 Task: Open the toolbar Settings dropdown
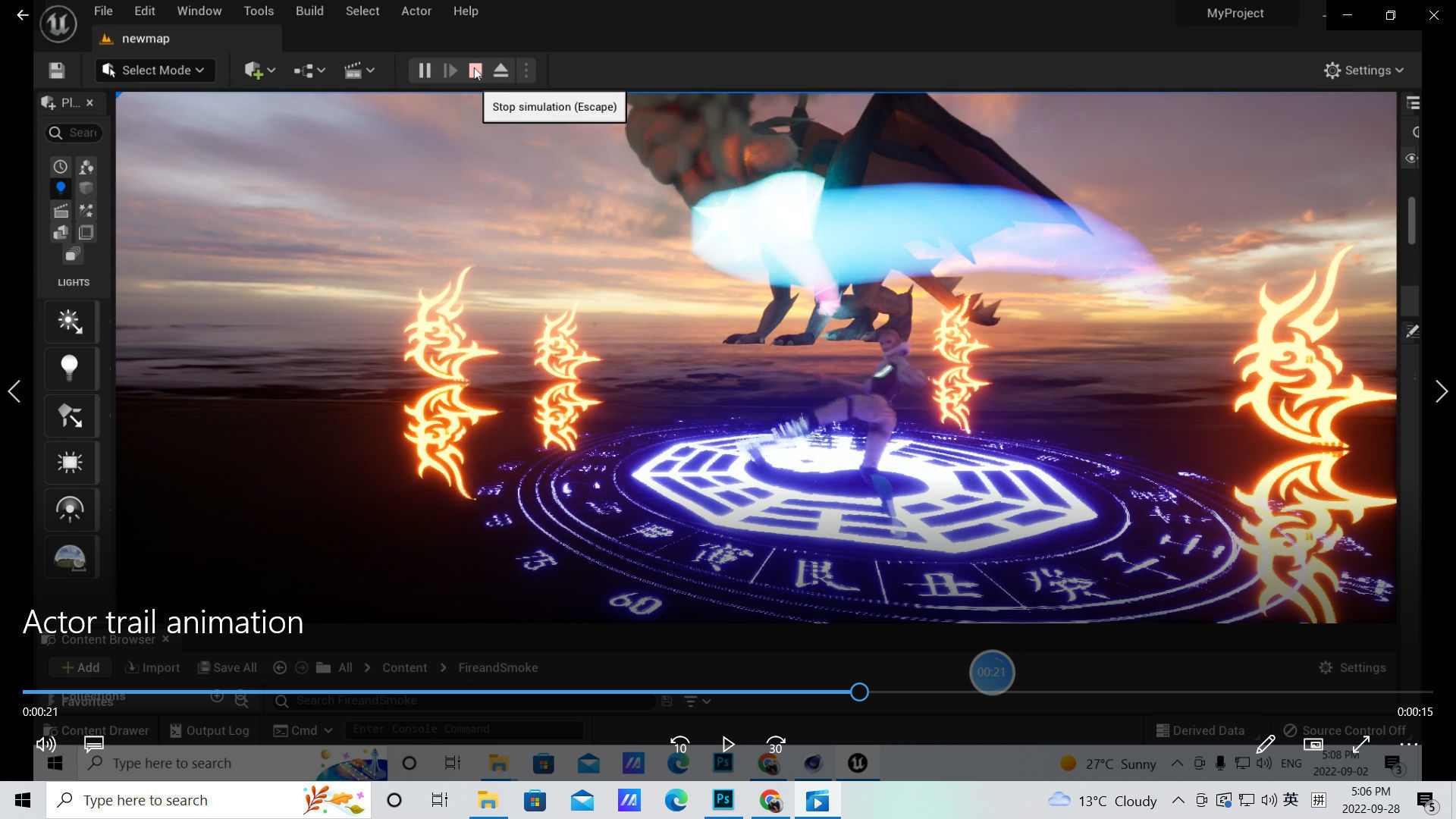tap(1364, 71)
